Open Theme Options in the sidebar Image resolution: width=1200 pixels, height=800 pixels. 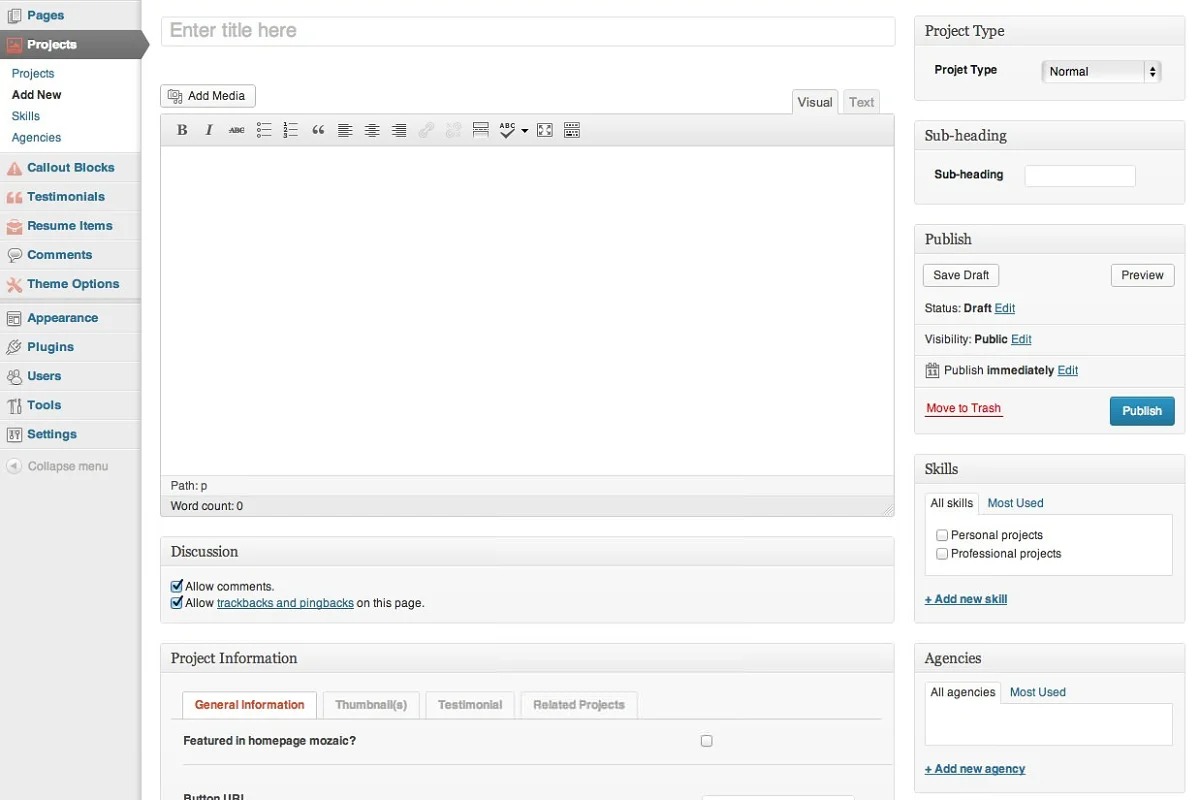[72, 284]
